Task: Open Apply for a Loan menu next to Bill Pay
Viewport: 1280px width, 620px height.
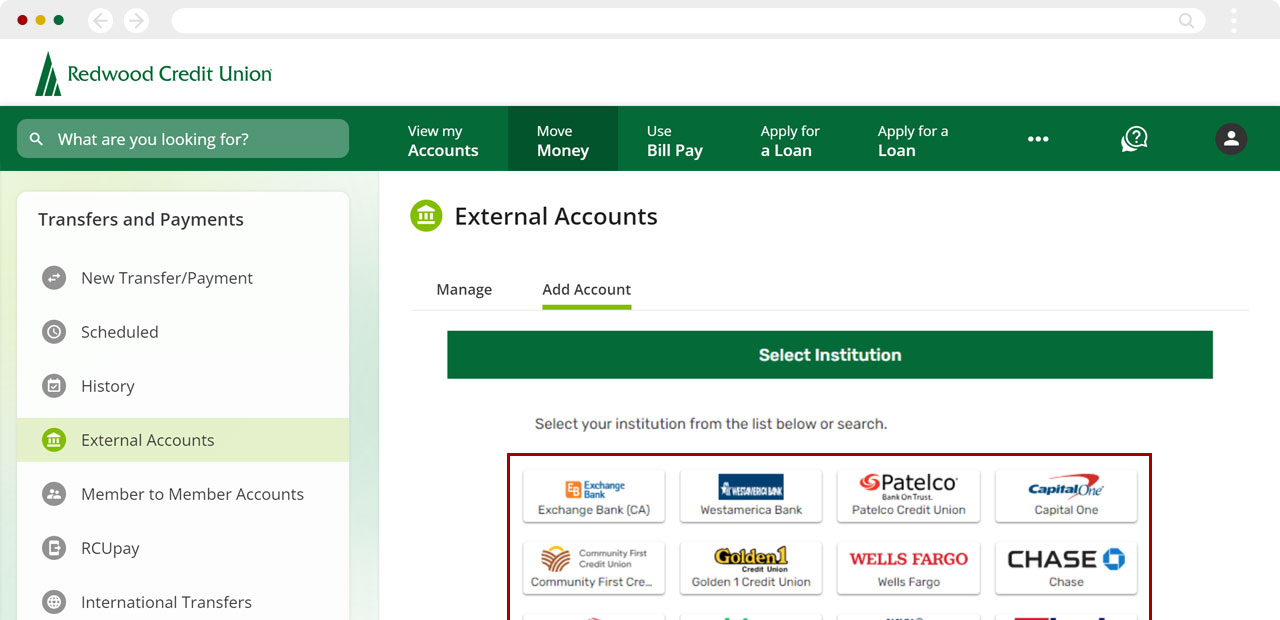Action: (x=790, y=140)
